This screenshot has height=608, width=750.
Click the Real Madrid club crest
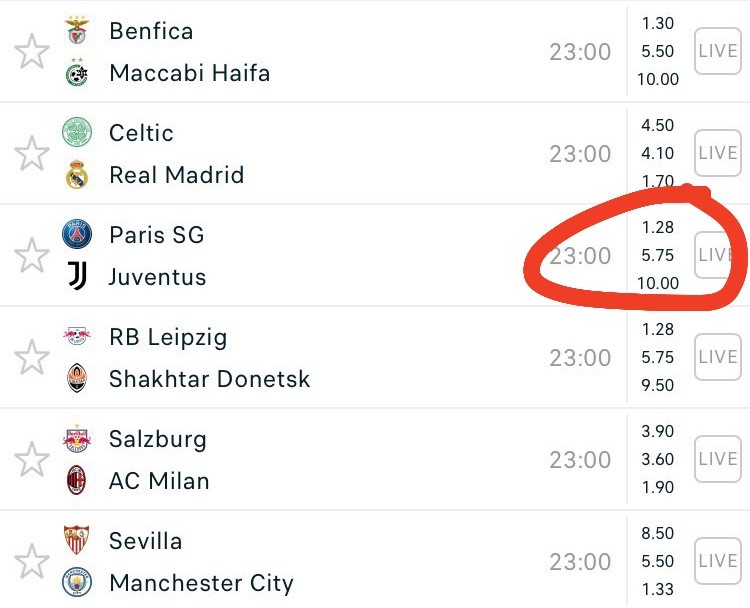pyautogui.click(x=77, y=175)
